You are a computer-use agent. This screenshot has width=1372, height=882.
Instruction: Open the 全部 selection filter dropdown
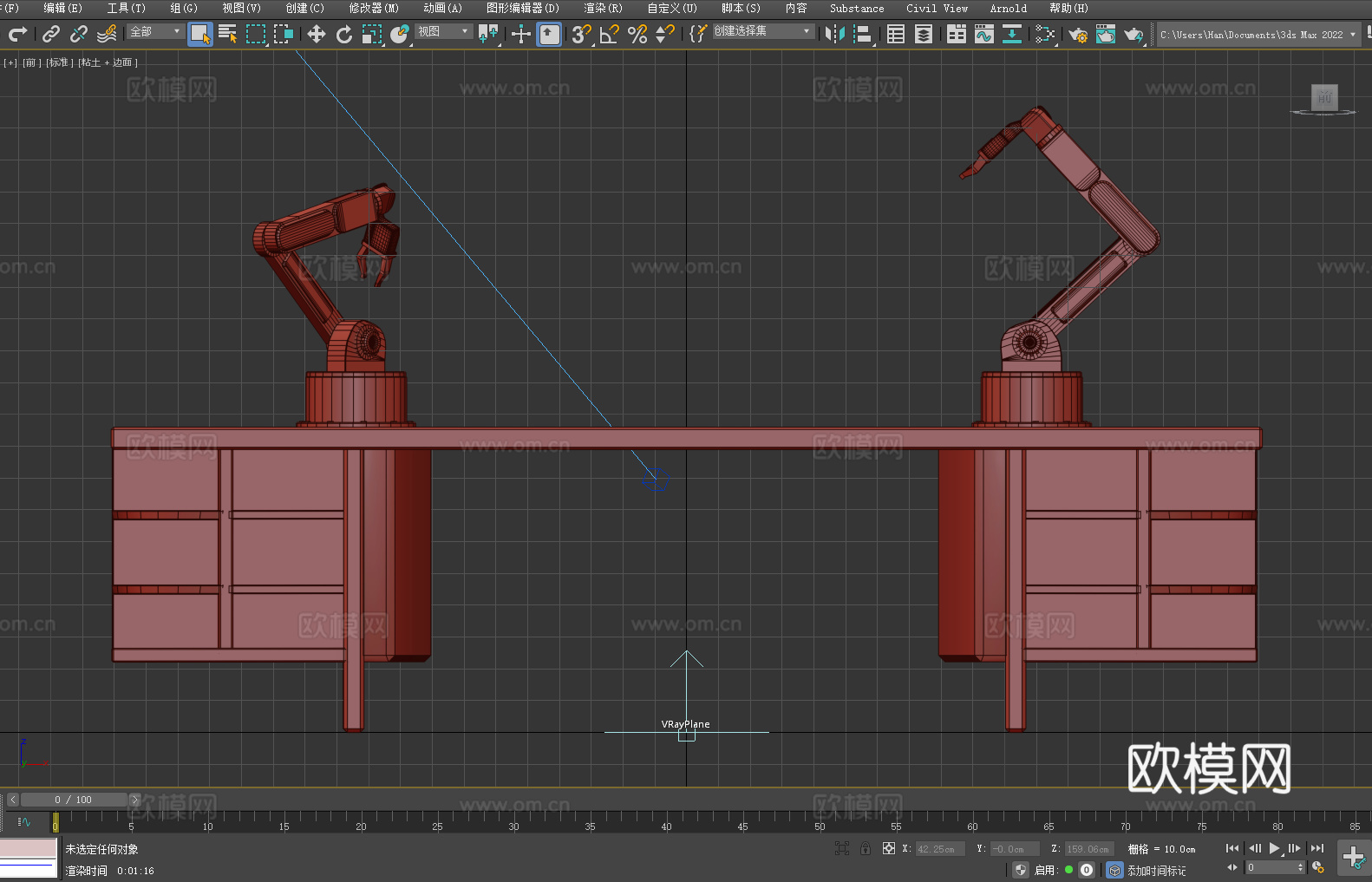click(155, 31)
